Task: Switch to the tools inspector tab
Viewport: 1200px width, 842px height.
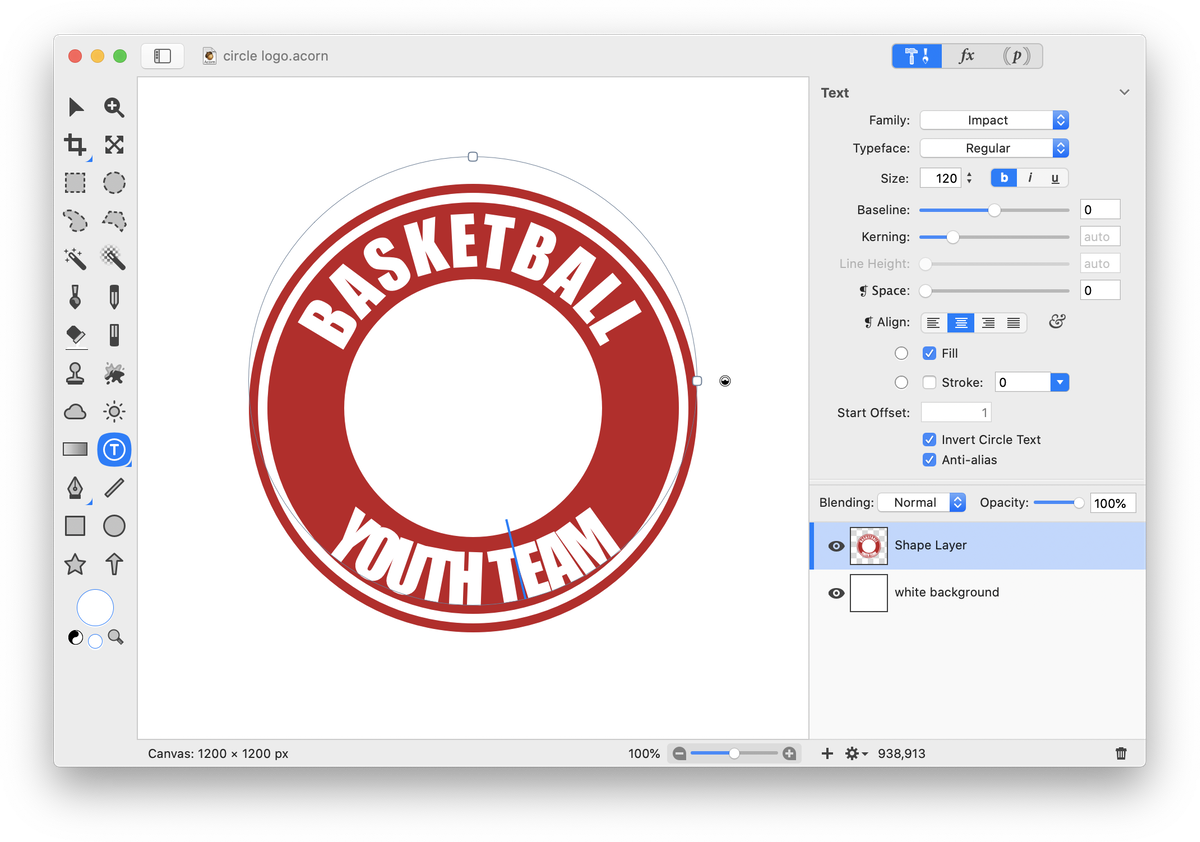Action: (x=916, y=56)
